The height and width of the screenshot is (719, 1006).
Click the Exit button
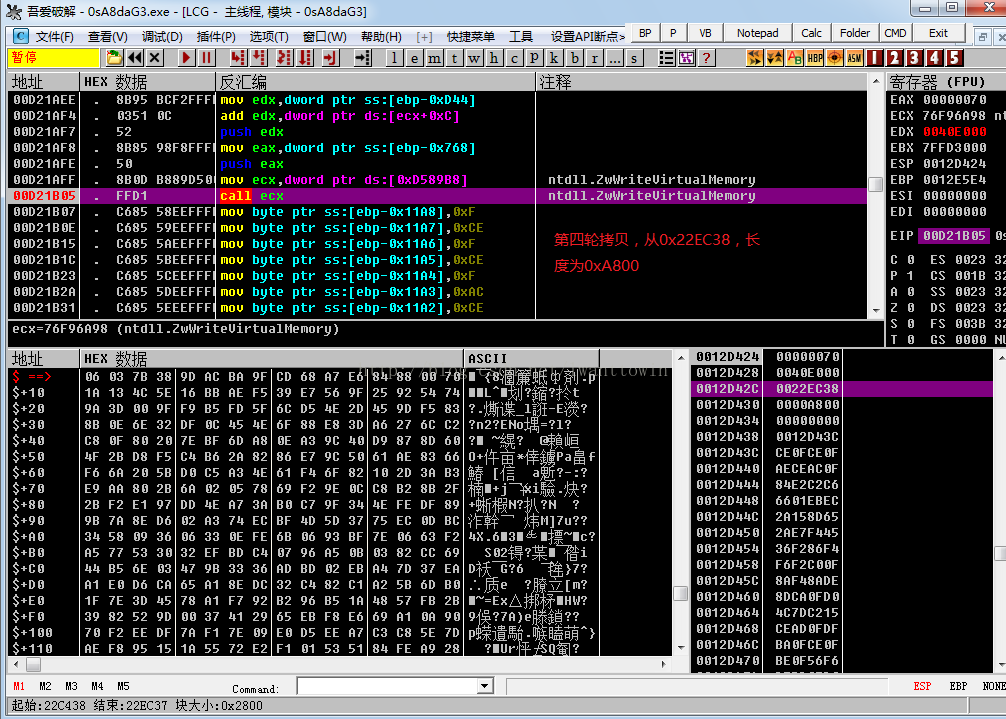938,33
